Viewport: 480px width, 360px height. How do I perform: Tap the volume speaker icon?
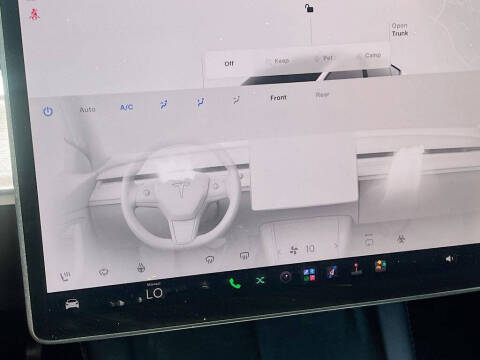[449, 259]
